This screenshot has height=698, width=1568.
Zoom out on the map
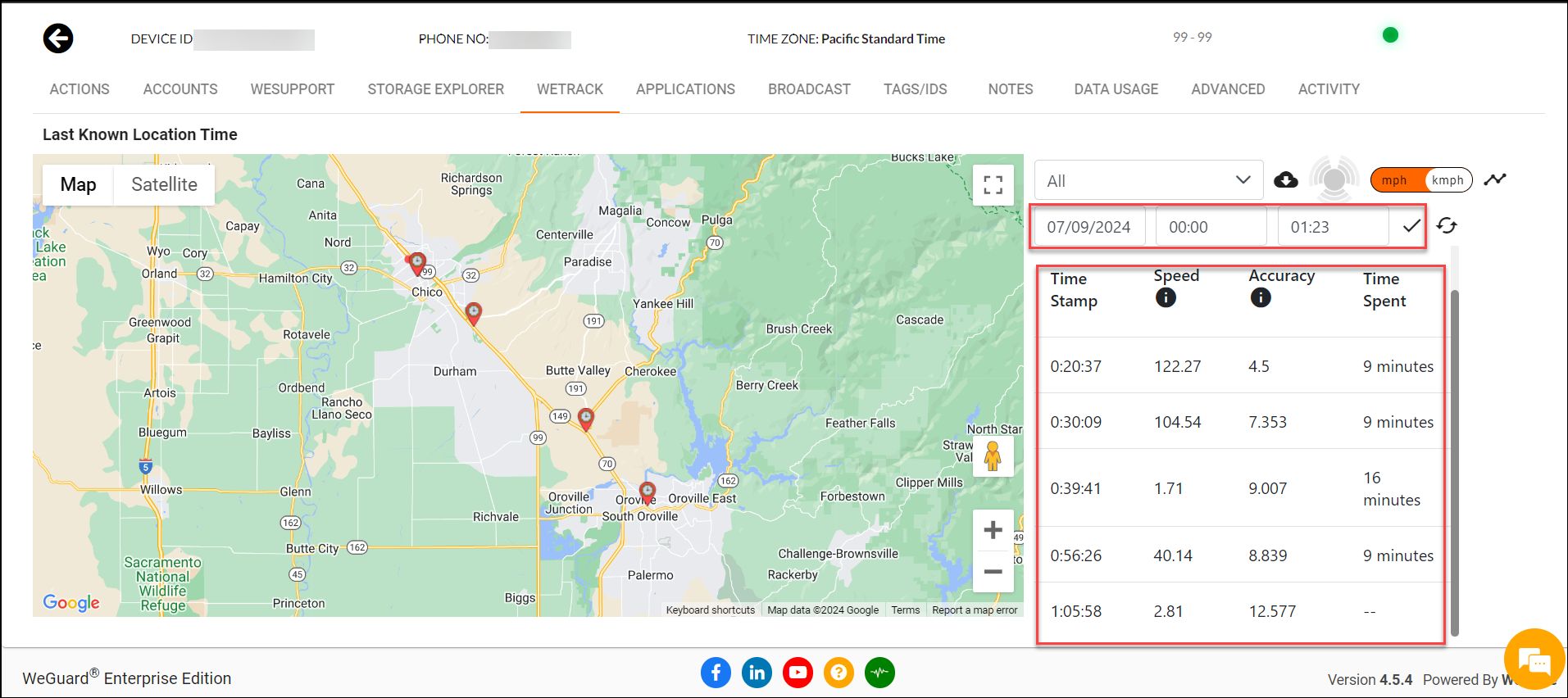[993, 572]
